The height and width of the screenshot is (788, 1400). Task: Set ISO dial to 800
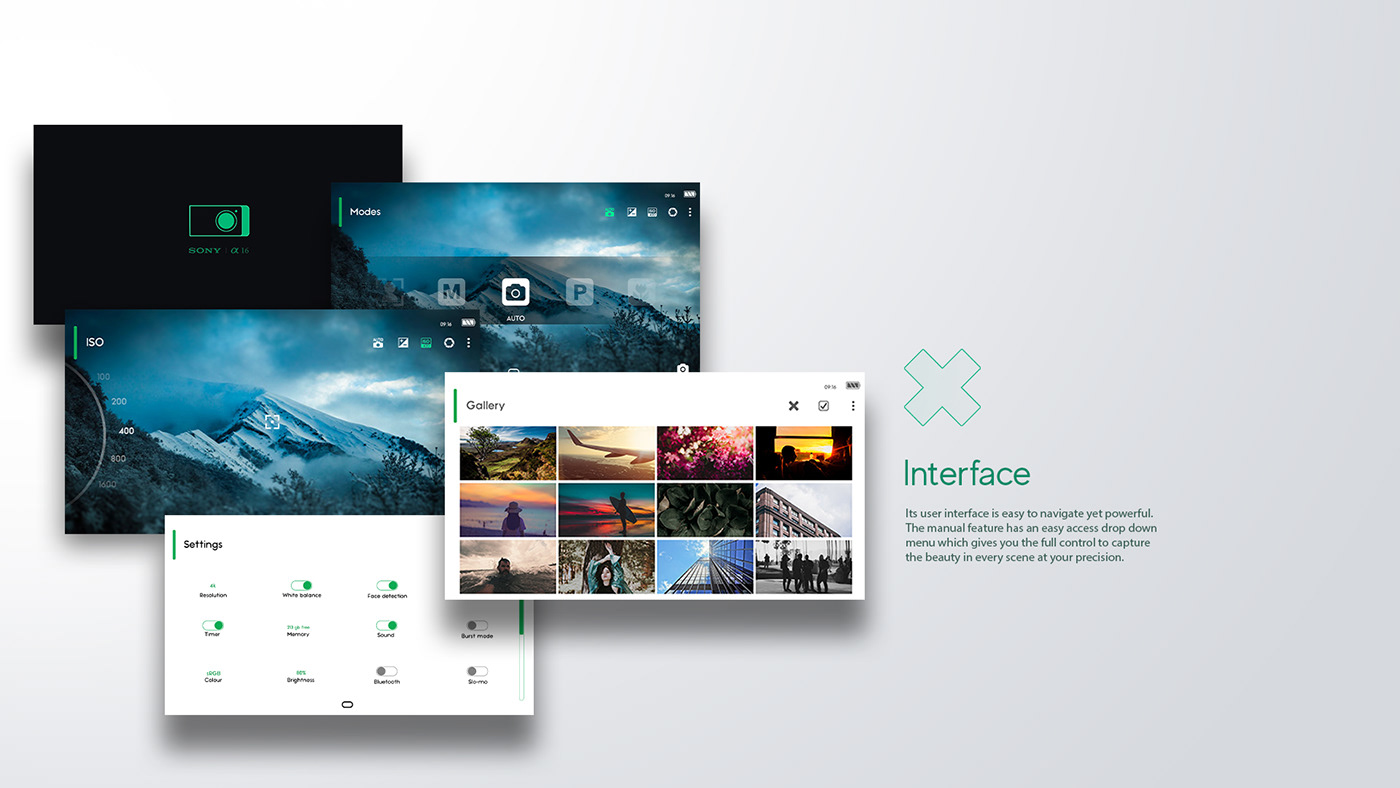(118, 459)
